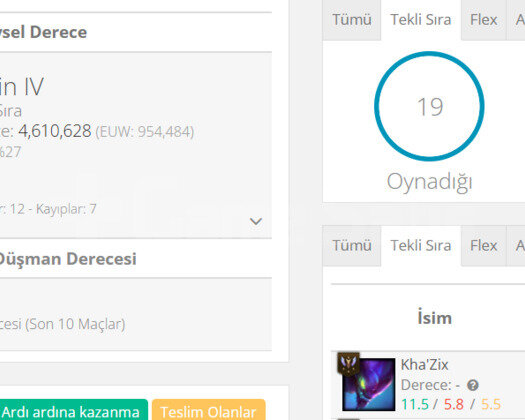525x420 pixels.
Task: Click the 5.5 assists value
Action: [491, 405]
